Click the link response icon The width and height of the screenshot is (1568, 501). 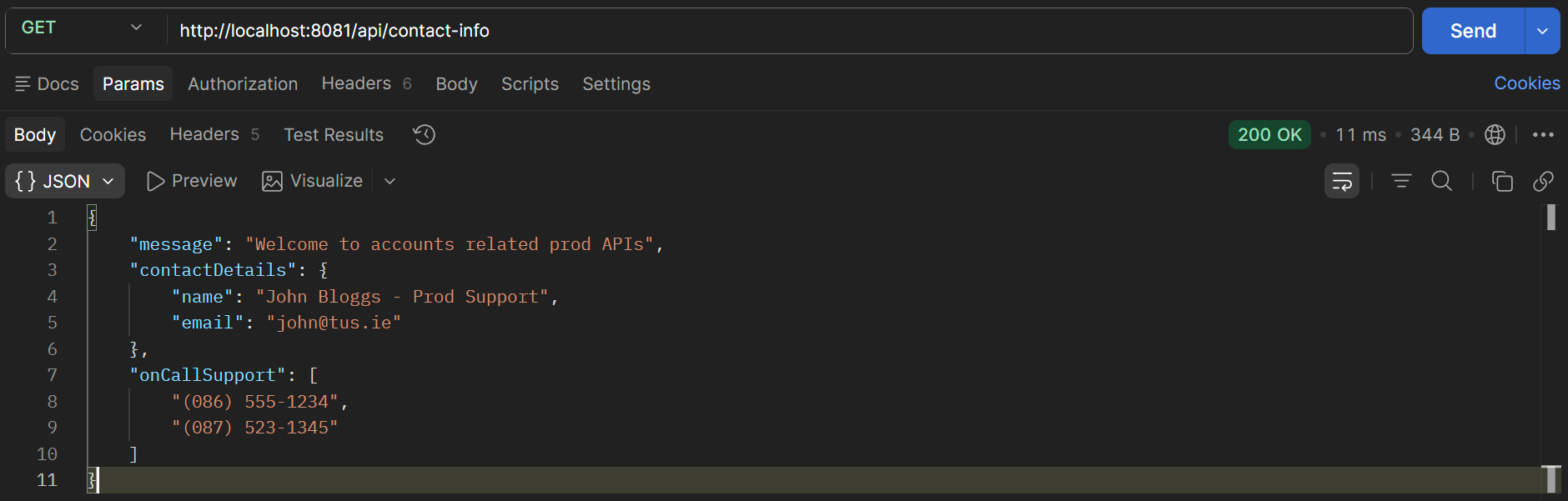(1543, 181)
